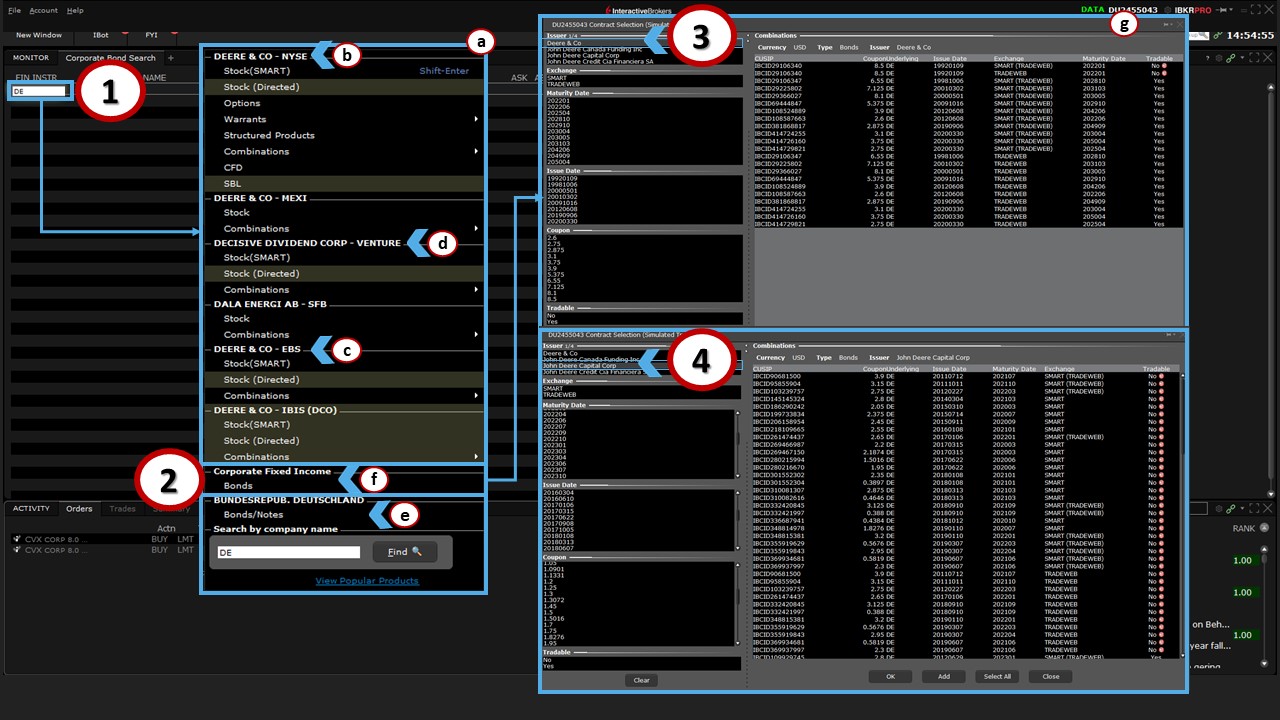Screen dimensions: 1280x720
Task: Switch to the Corporate Bond Search tab
Action: click(110, 58)
